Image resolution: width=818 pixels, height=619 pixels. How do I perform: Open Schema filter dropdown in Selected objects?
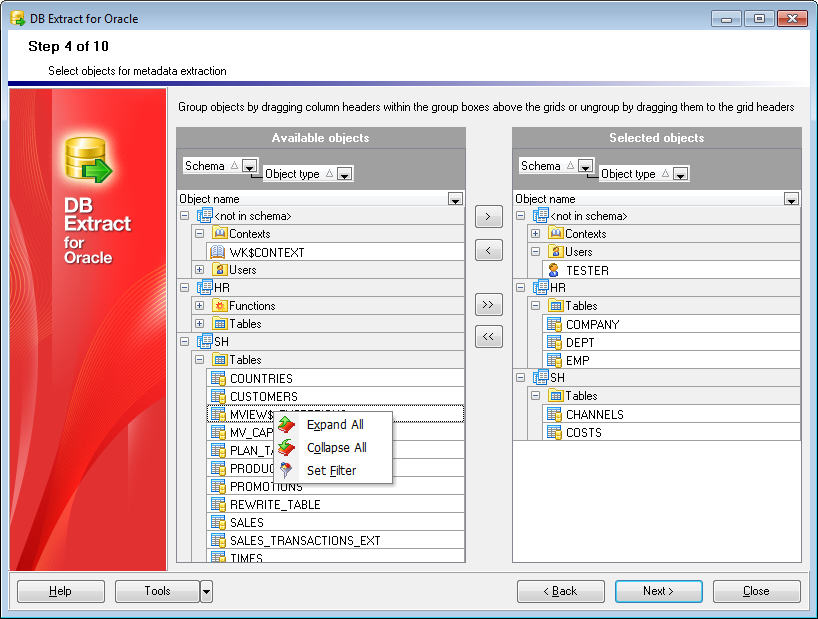point(585,166)
